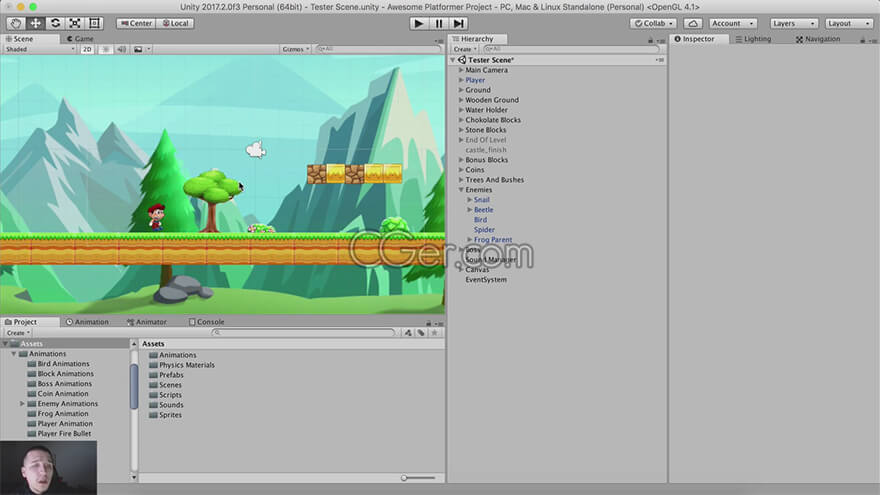The height and width of the screenshot is (495, 880).
Task: Click the Project search field
Action: pyautogui.click(x=303, y=333)
